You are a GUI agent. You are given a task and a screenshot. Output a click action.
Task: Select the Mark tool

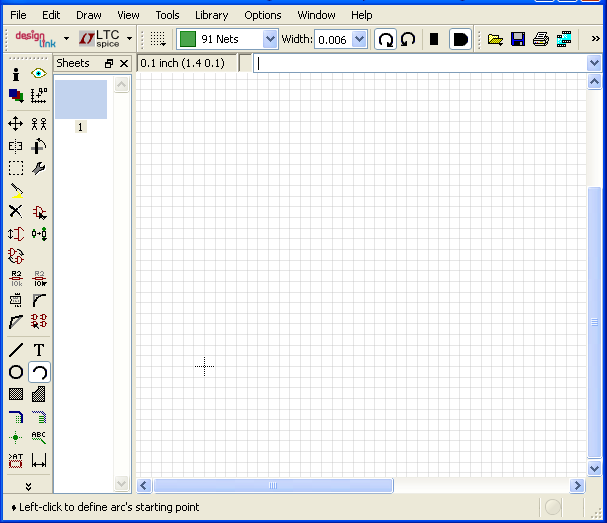click(39, 95)
